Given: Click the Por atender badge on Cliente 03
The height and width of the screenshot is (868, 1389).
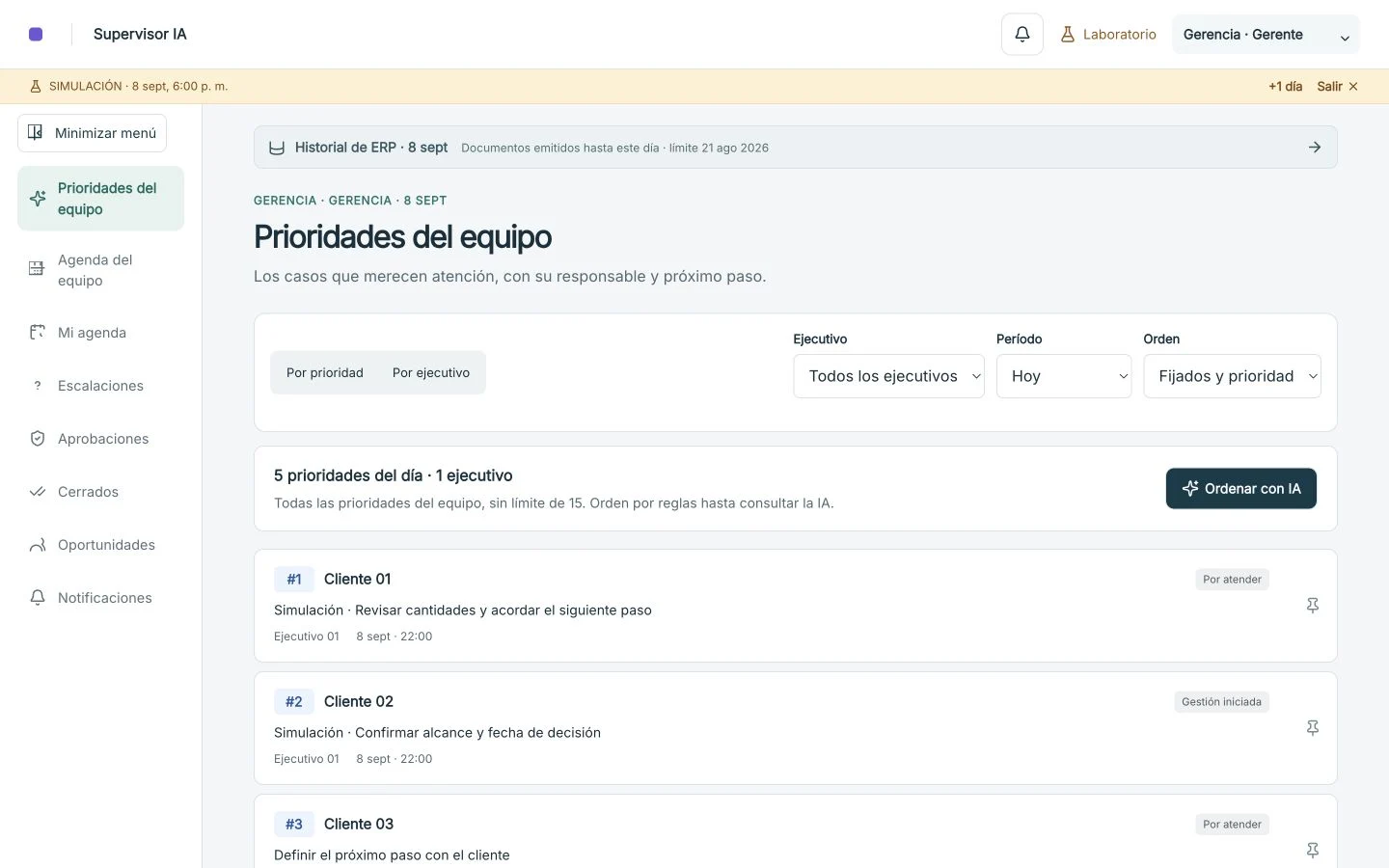Looking at the screenshot, I should (x=1232, y=825).
